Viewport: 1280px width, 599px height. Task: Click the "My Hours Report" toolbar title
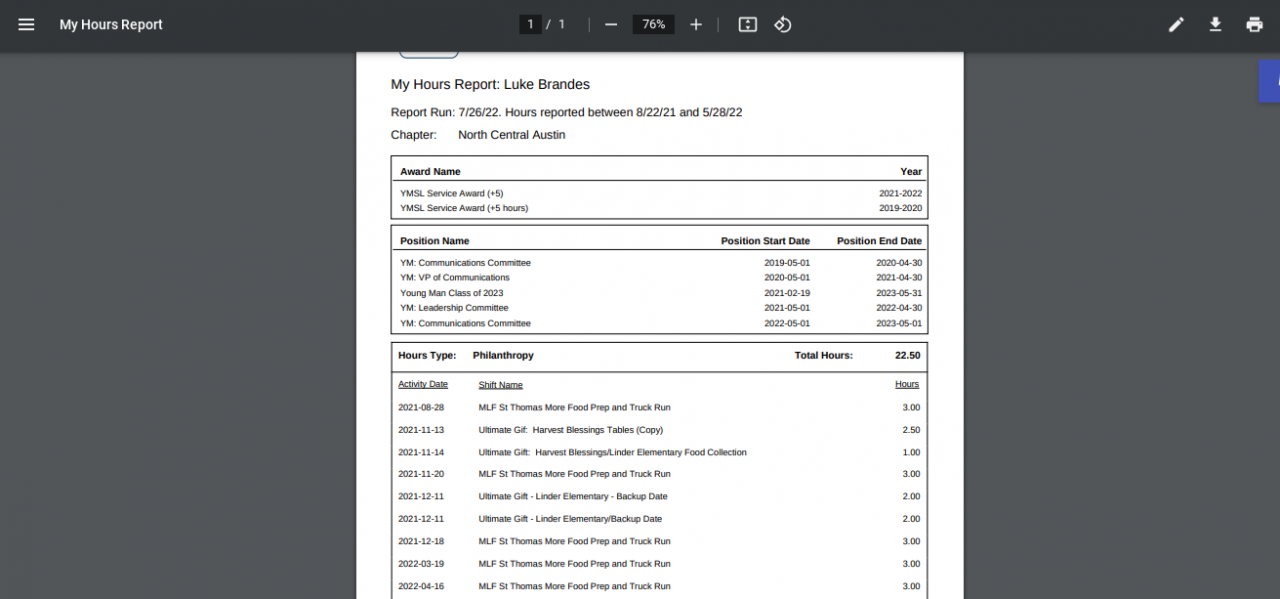111,24
